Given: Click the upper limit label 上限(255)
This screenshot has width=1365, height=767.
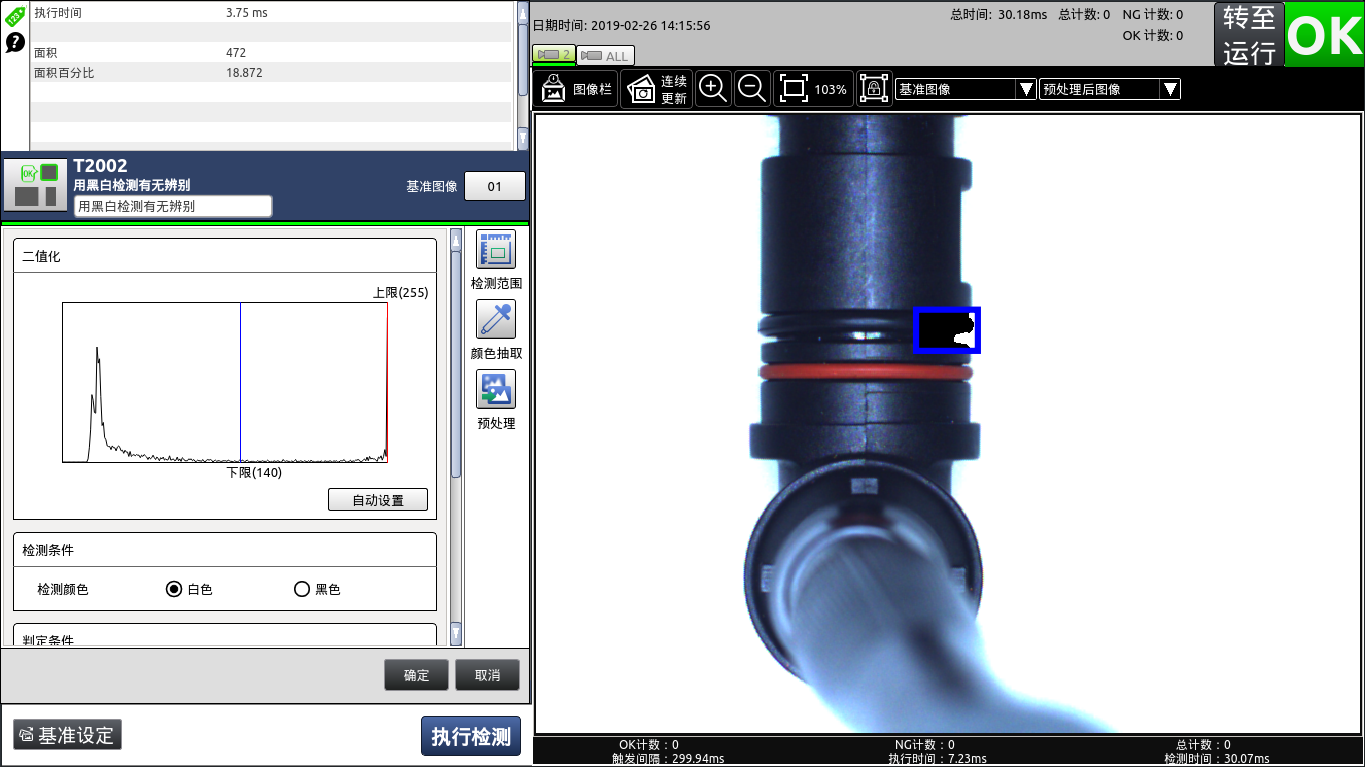Looking at the screenshot, I should (400, 293).
